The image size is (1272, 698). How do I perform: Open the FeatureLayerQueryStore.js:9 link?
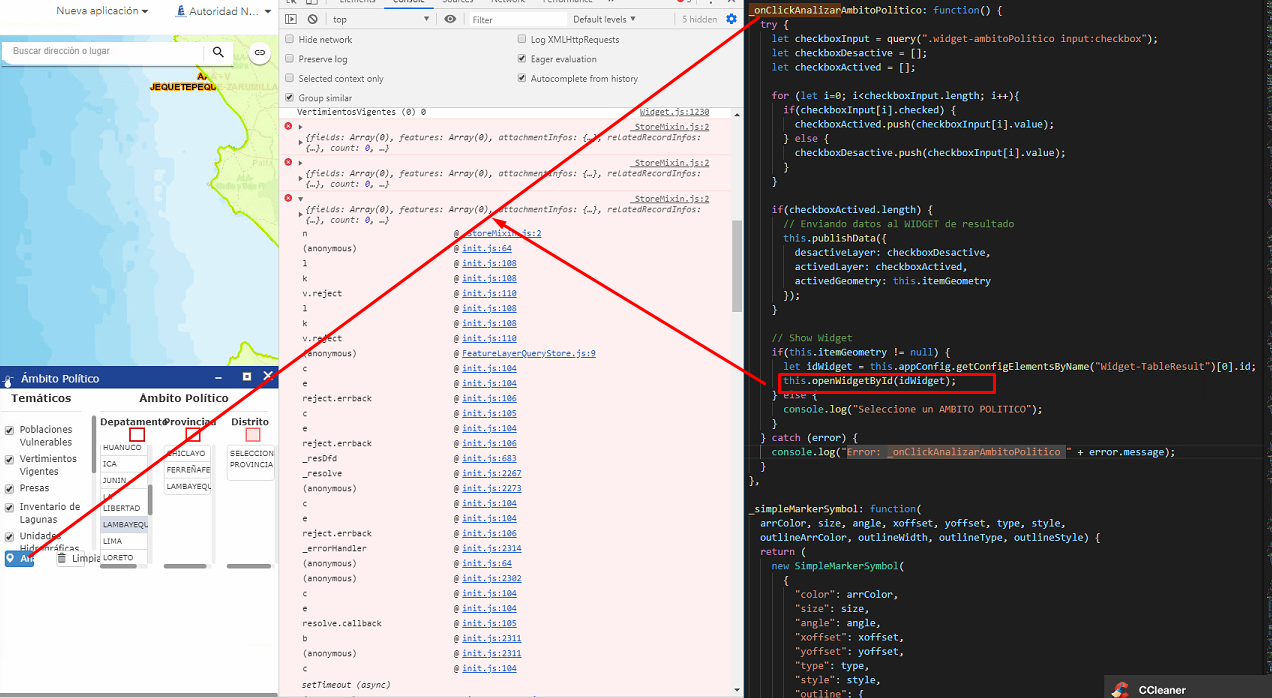coord(529,353)
